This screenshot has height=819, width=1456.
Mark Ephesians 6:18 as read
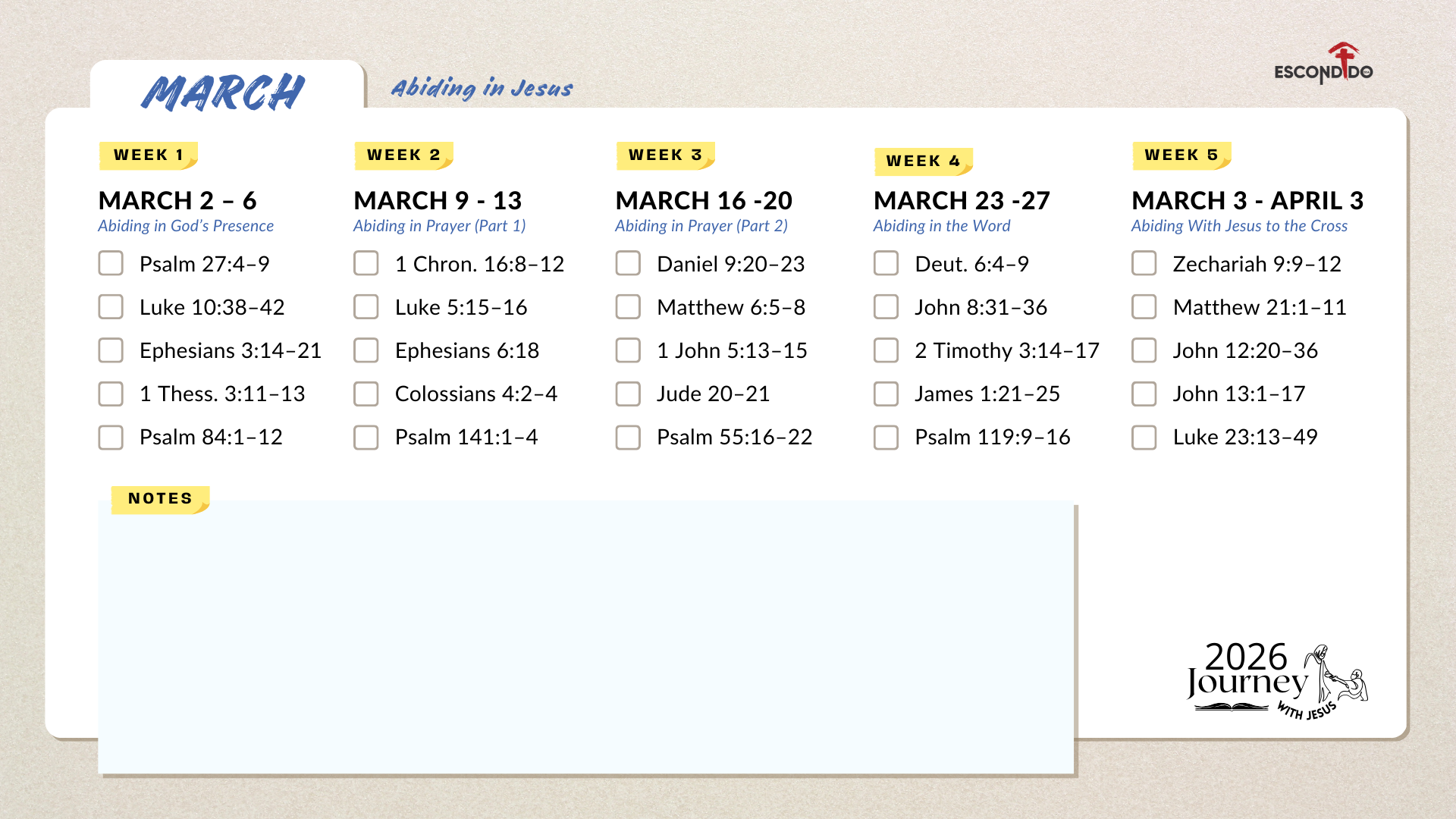[366, 350]
